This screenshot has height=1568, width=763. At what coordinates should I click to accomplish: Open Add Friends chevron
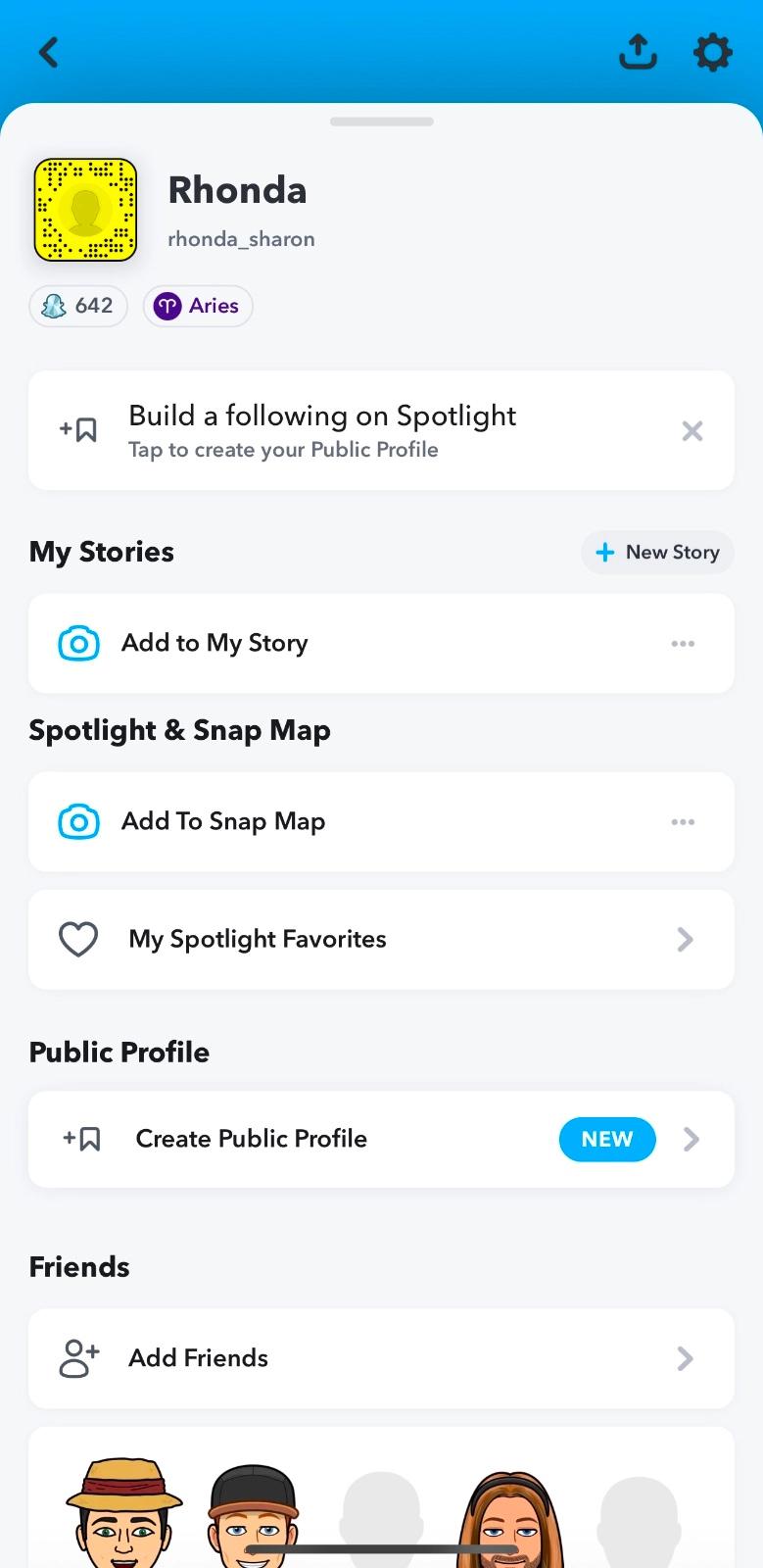click(x=685, y=1358)
